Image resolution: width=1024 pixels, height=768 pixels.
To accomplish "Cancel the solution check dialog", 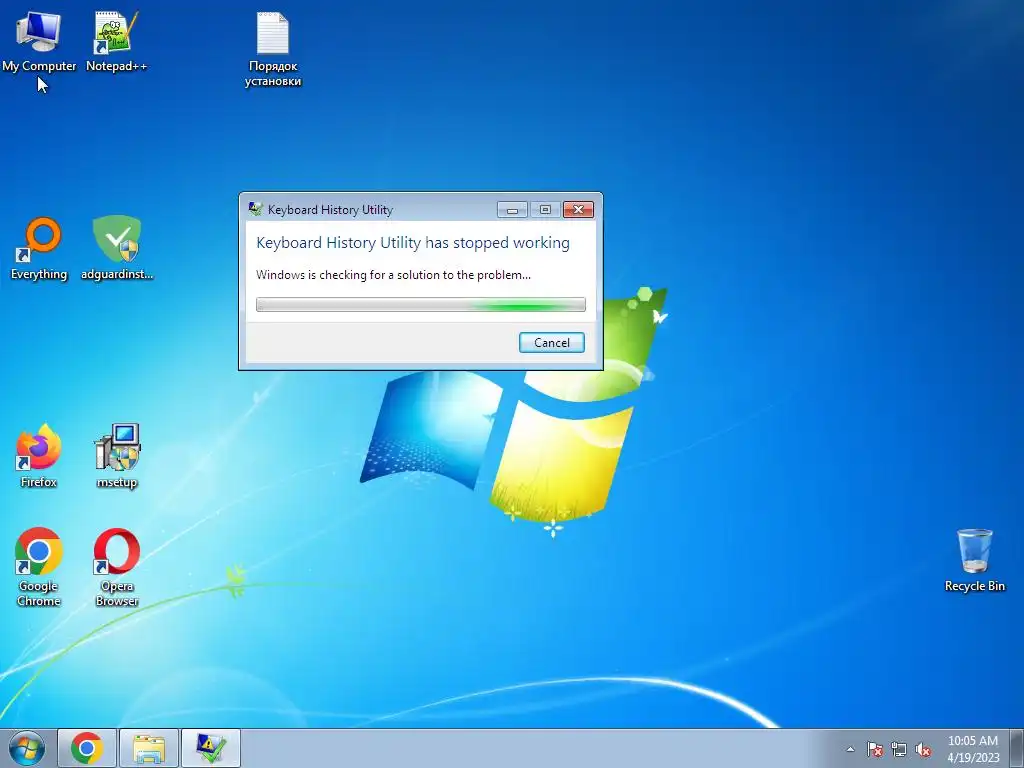I will click(x=552, y=343).
